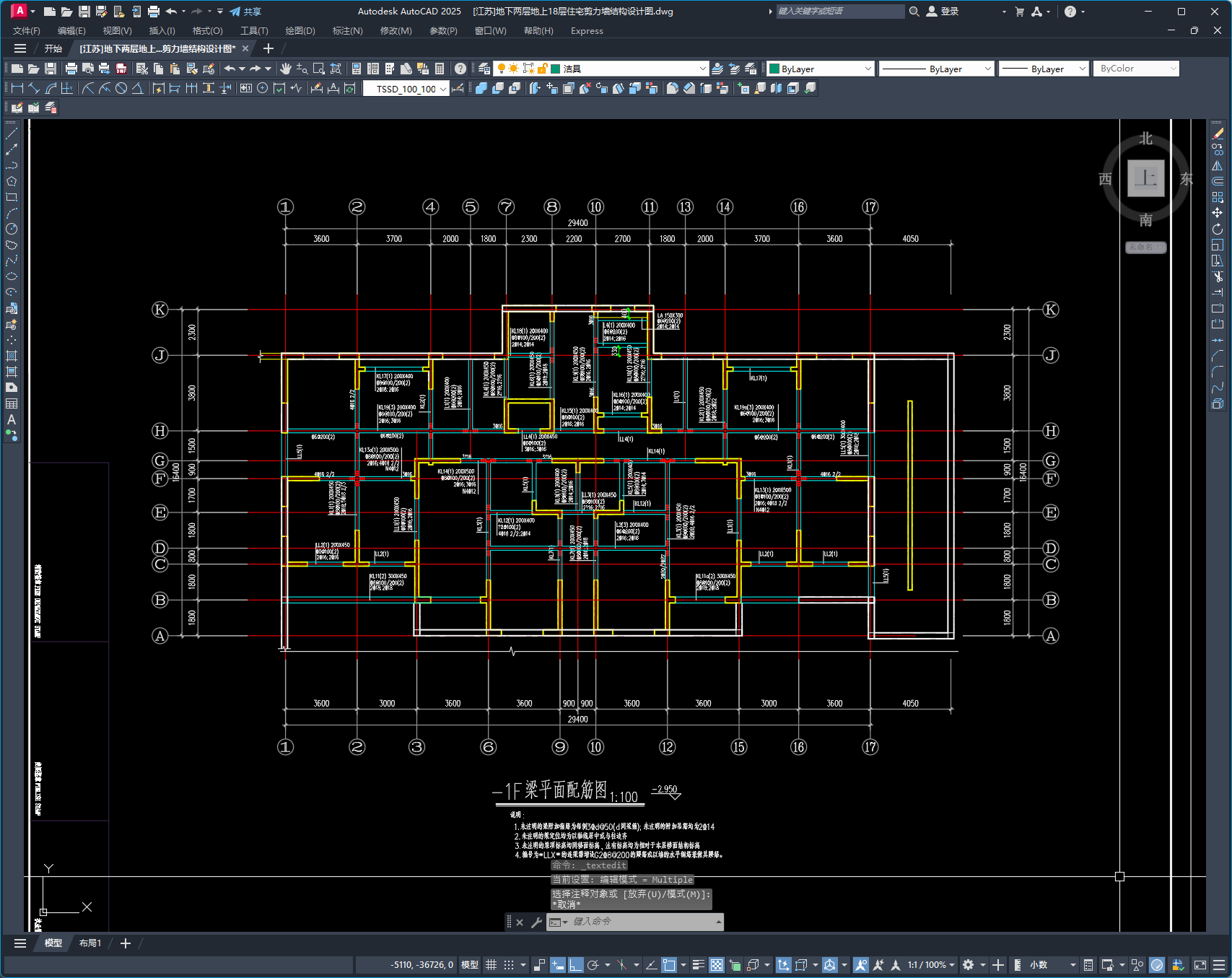Toggle annotation visibility in the status bar

coord(860,965)
